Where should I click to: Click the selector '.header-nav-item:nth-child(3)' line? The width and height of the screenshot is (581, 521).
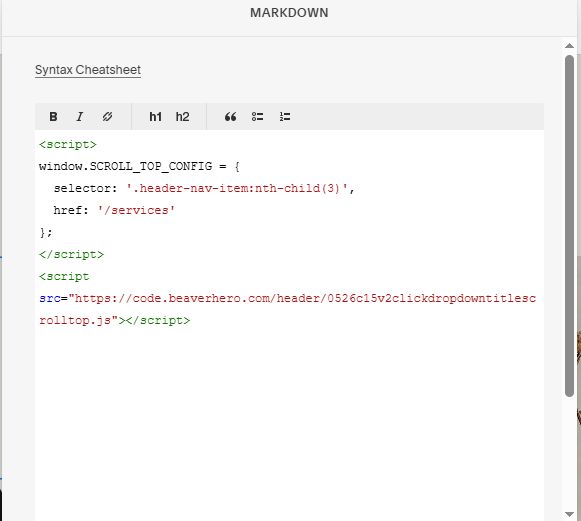[x=204, y=188]
